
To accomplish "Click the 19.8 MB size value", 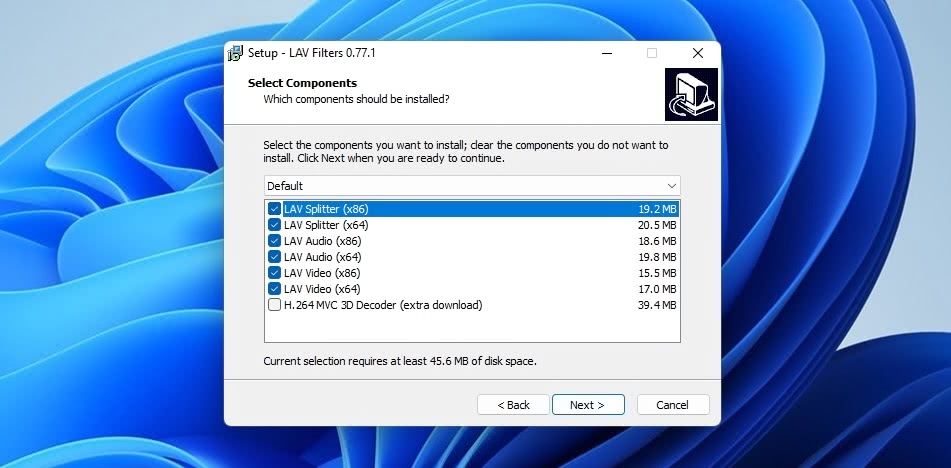I will click(x=657, y=257).
